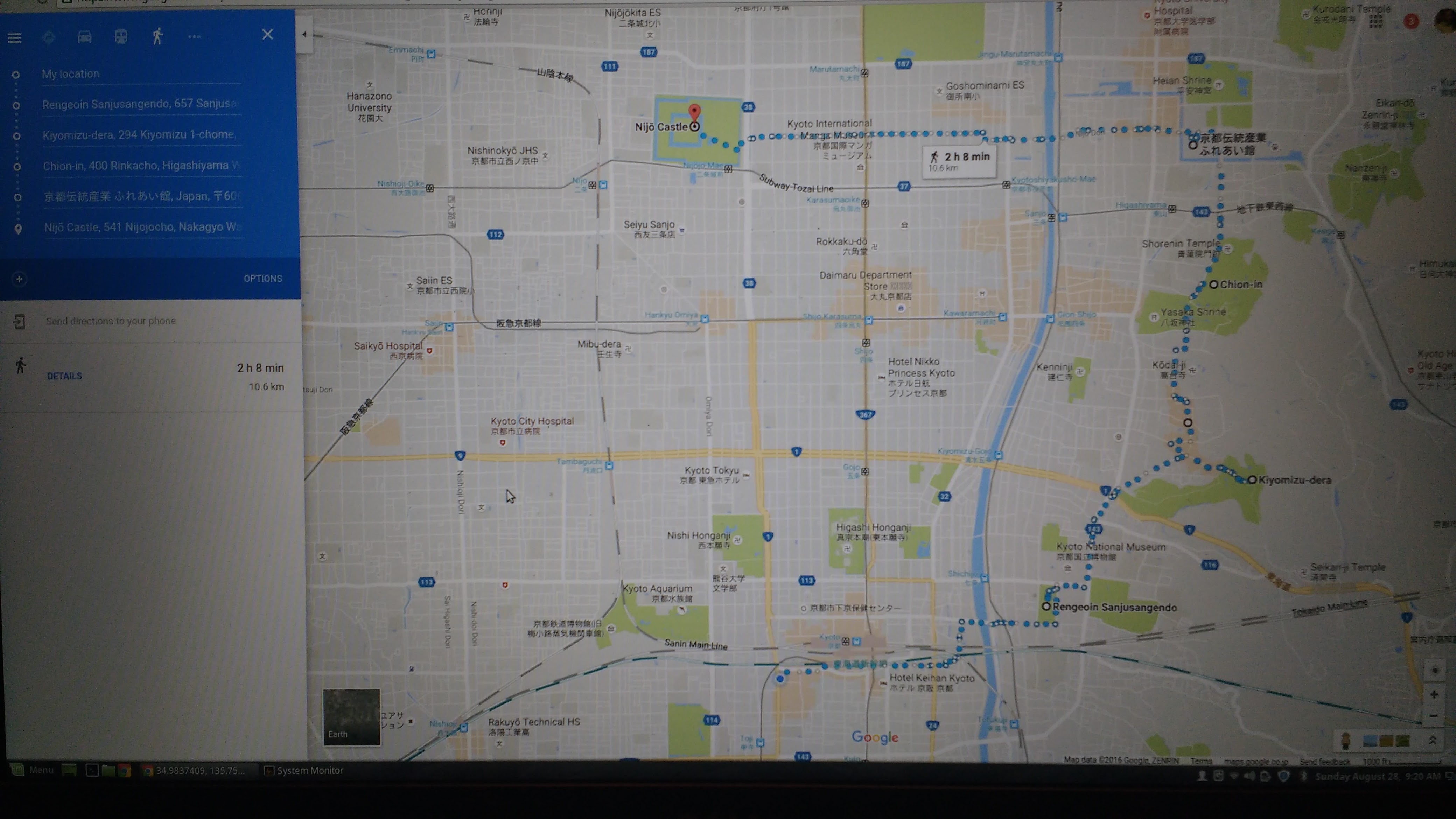Viewport: 1456px width, 819px height.
Task: Switch to System Monitor taskbar window
Action: (x=304, y=770)
